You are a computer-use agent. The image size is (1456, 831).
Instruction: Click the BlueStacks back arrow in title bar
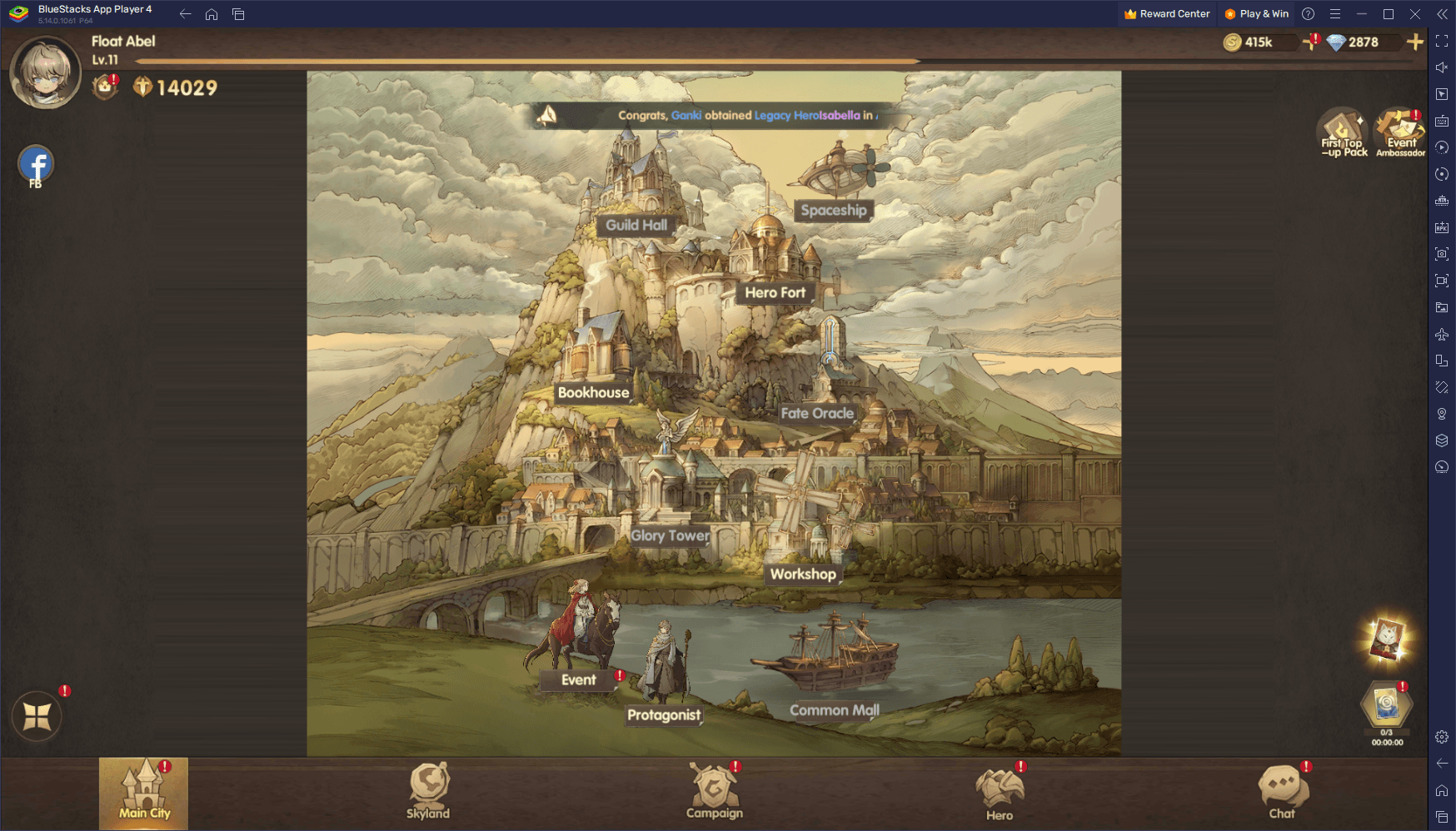tap(185, 14)
